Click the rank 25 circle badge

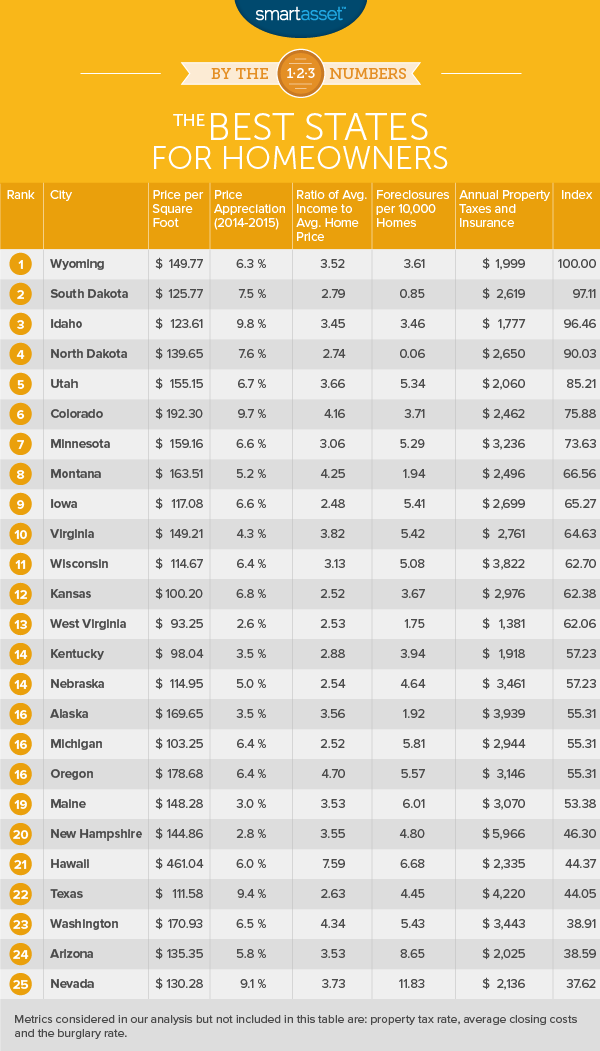point(20,984)
